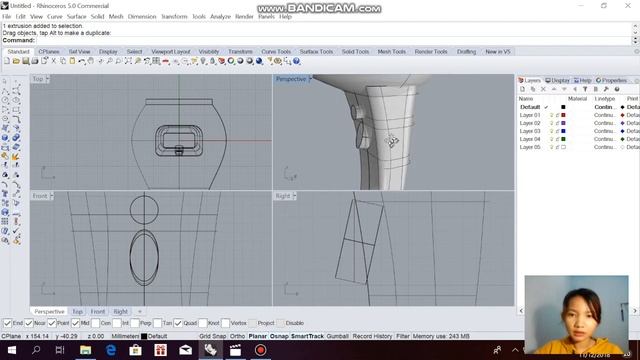Toggle the Near osnap checkbox
Viewport: 640px width, 360px height.
point(29,323)
